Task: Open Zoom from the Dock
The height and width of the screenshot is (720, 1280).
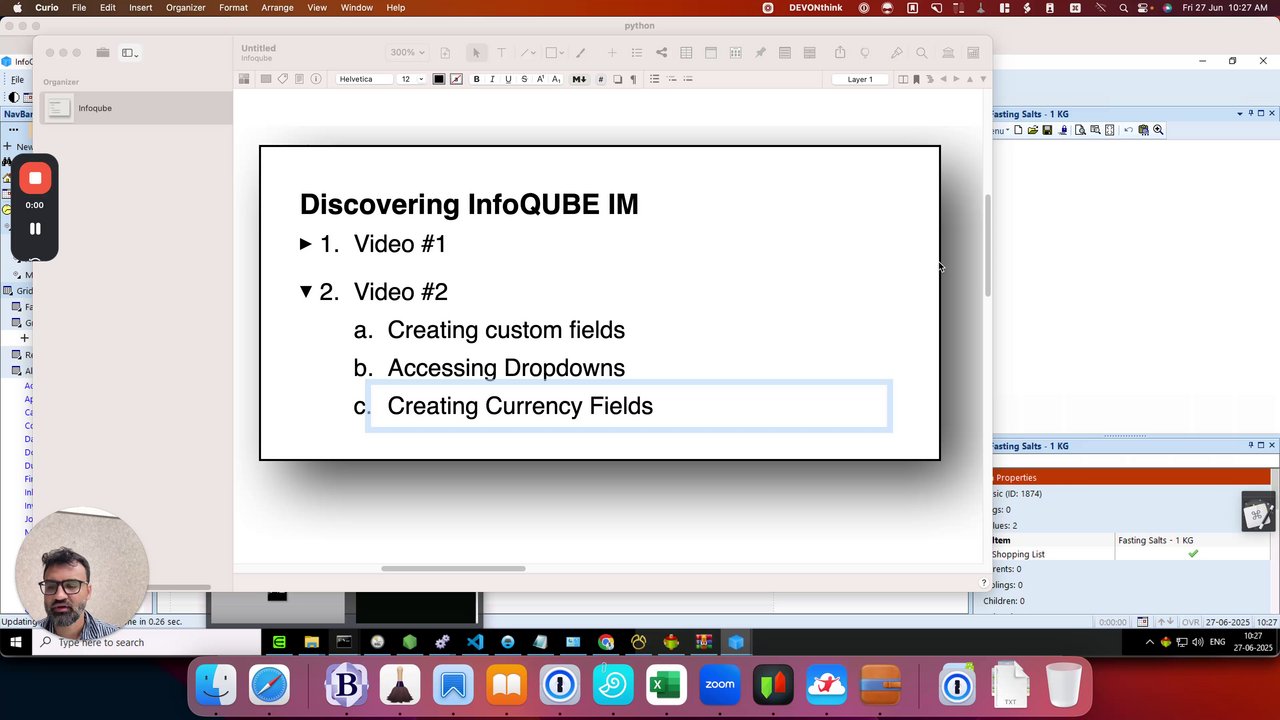Action: (720, 685)
